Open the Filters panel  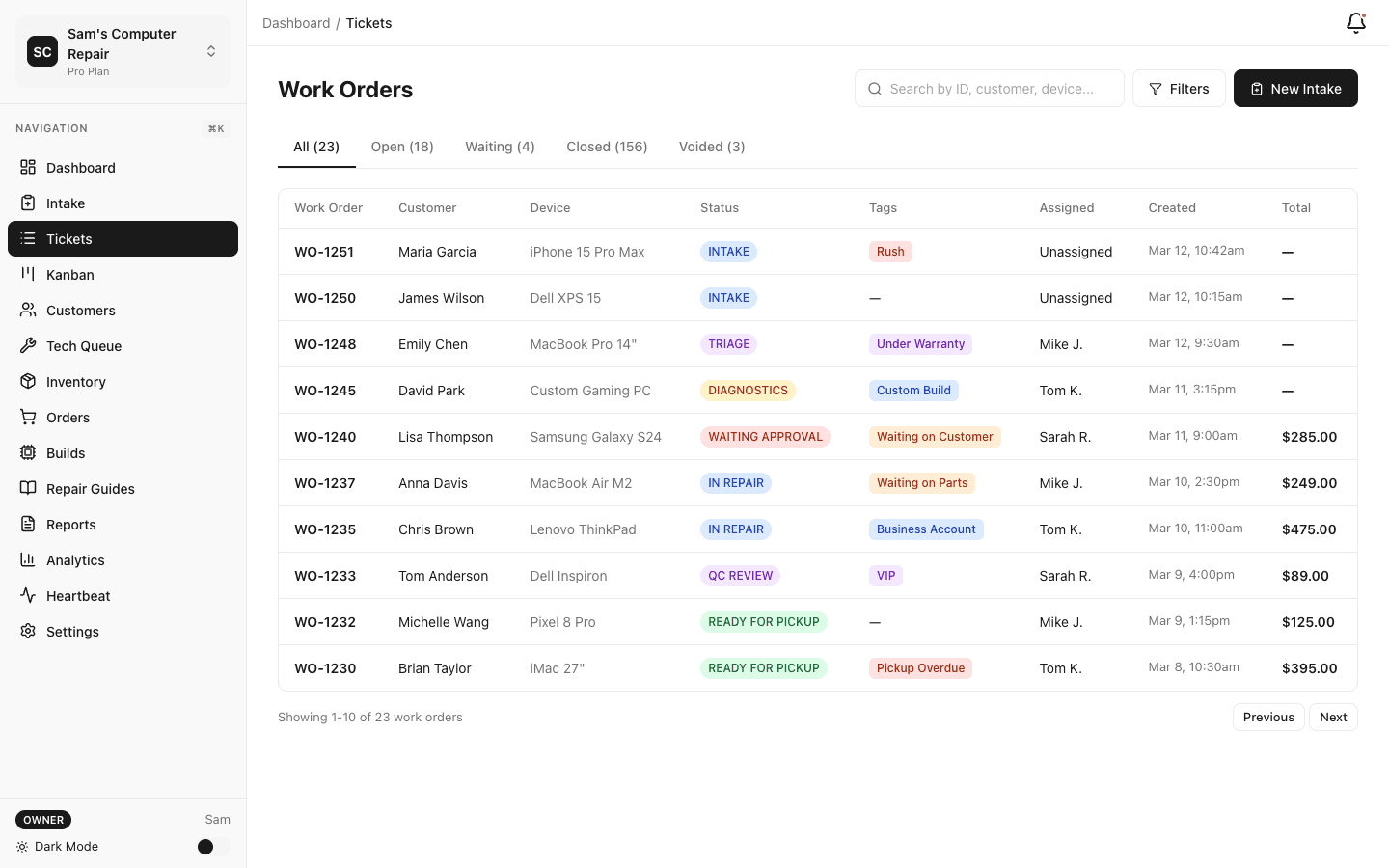point(1179,88)
